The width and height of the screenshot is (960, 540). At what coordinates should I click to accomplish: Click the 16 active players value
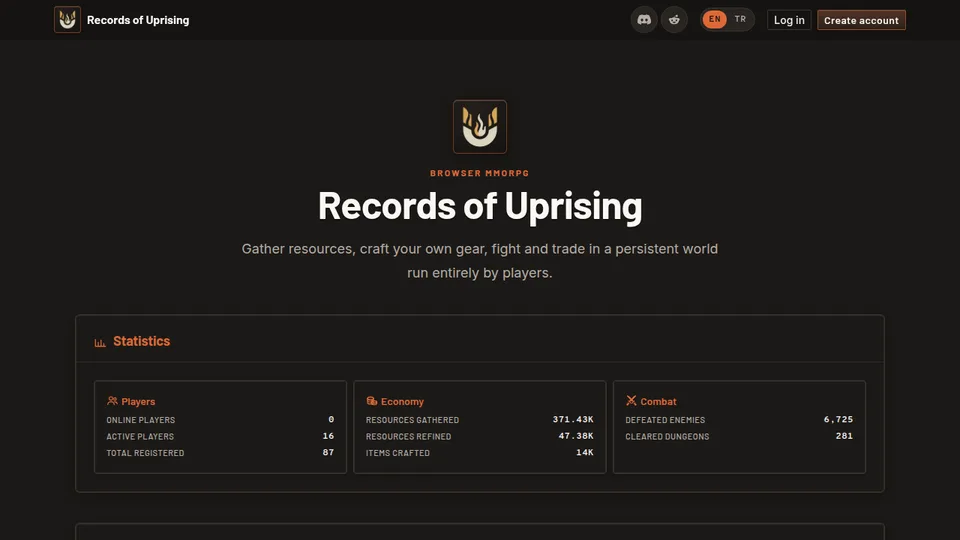(328, 436)
